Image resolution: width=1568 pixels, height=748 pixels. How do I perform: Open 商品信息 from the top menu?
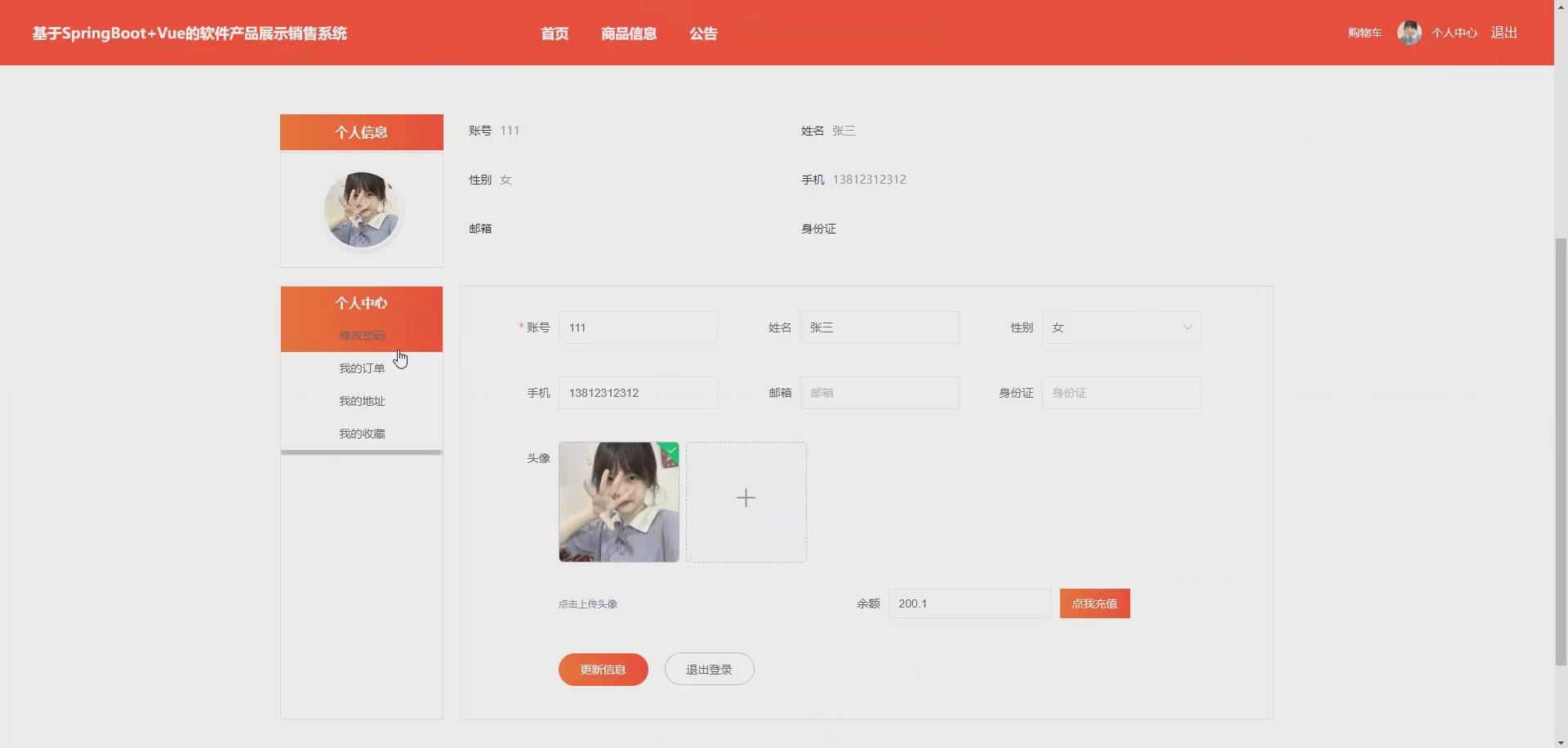click(x=629, y=33)
